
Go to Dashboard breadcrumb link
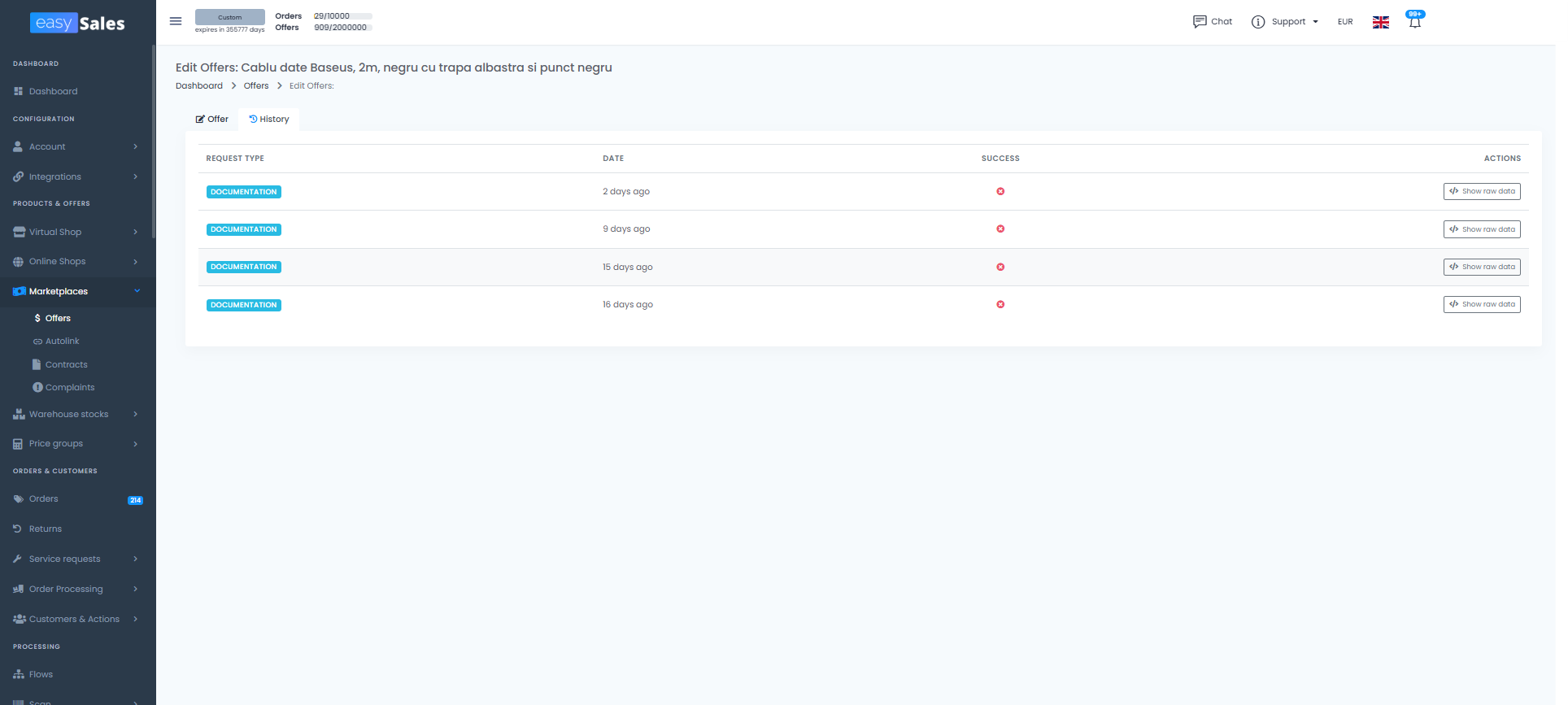(199, 85)
